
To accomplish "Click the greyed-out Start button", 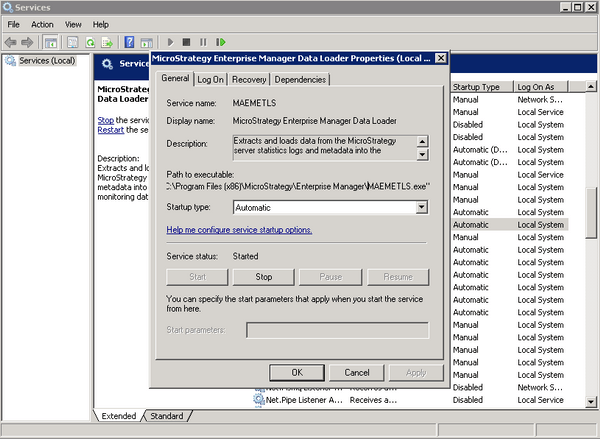I will pyautogui.click(x=197, y=277).
